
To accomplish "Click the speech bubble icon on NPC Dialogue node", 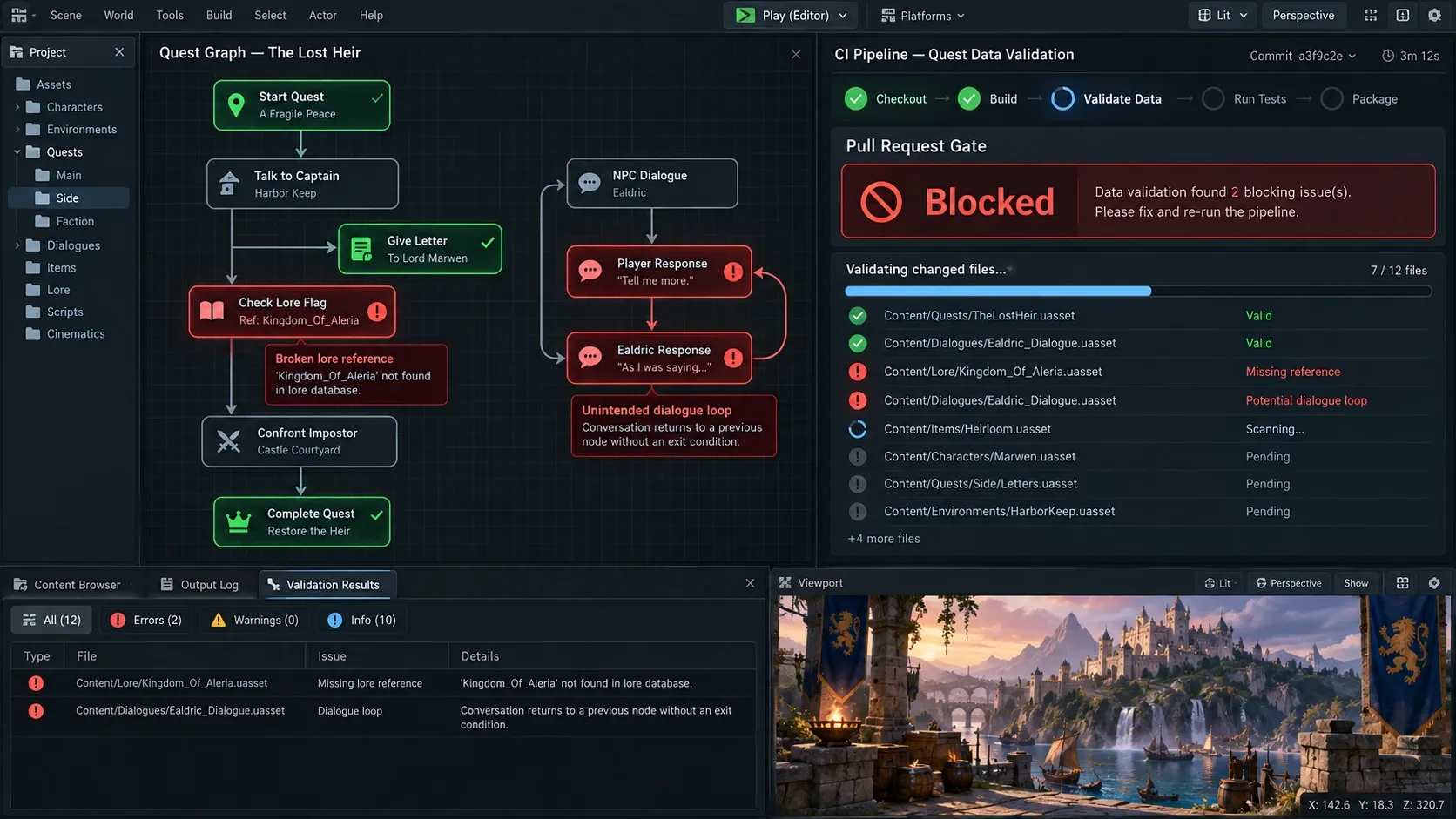I will tap(590, 183).
